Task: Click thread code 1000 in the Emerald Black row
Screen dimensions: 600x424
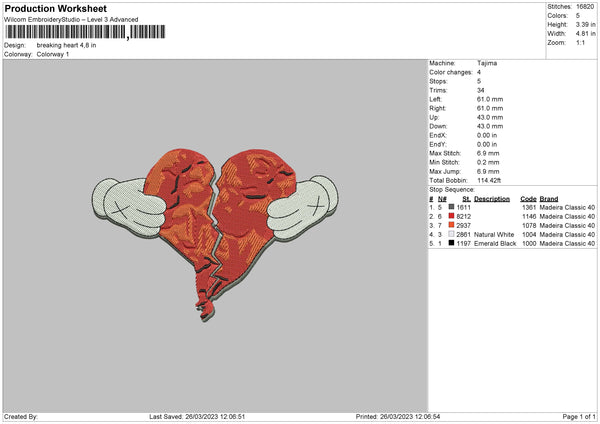Action: pyautogui.click(x=529, y=243)
